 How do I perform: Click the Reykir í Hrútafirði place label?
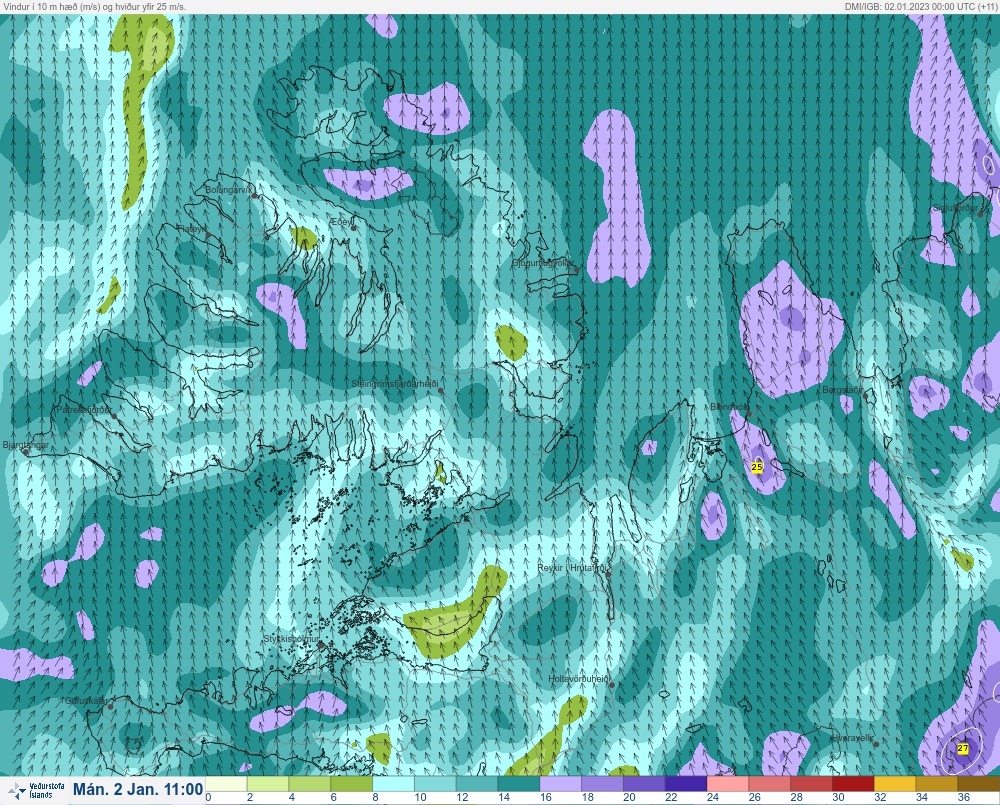pos(574,567)
